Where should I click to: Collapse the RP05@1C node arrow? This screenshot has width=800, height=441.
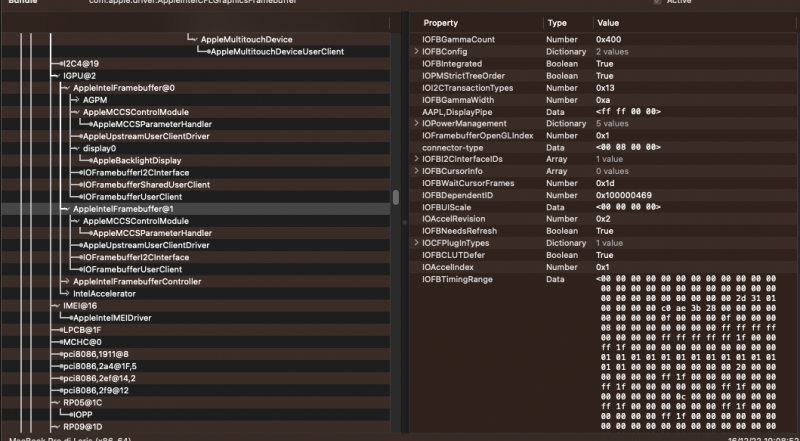[x=56, y=403]
